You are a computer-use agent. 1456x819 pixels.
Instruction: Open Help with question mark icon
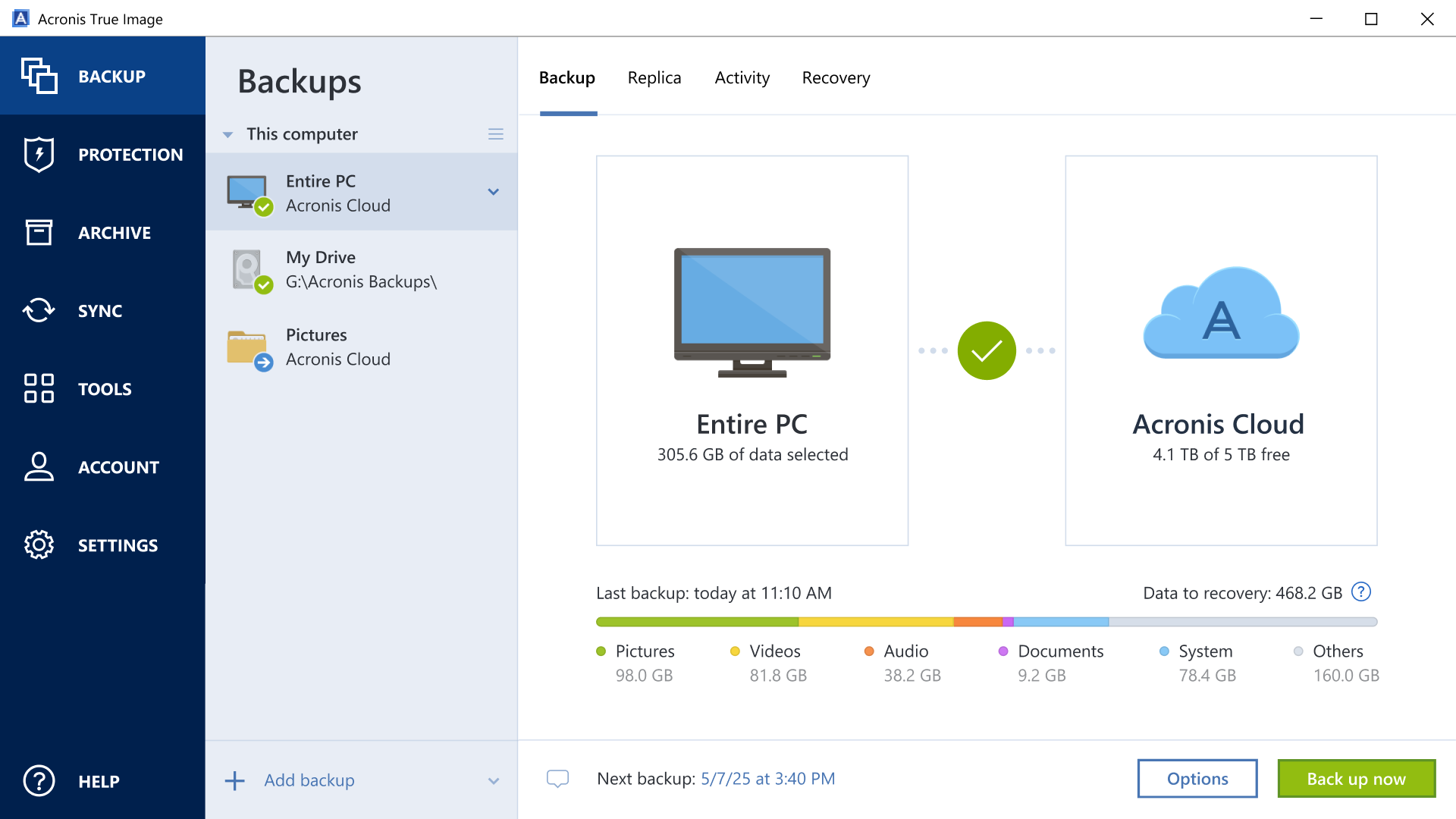coord(39,781)
